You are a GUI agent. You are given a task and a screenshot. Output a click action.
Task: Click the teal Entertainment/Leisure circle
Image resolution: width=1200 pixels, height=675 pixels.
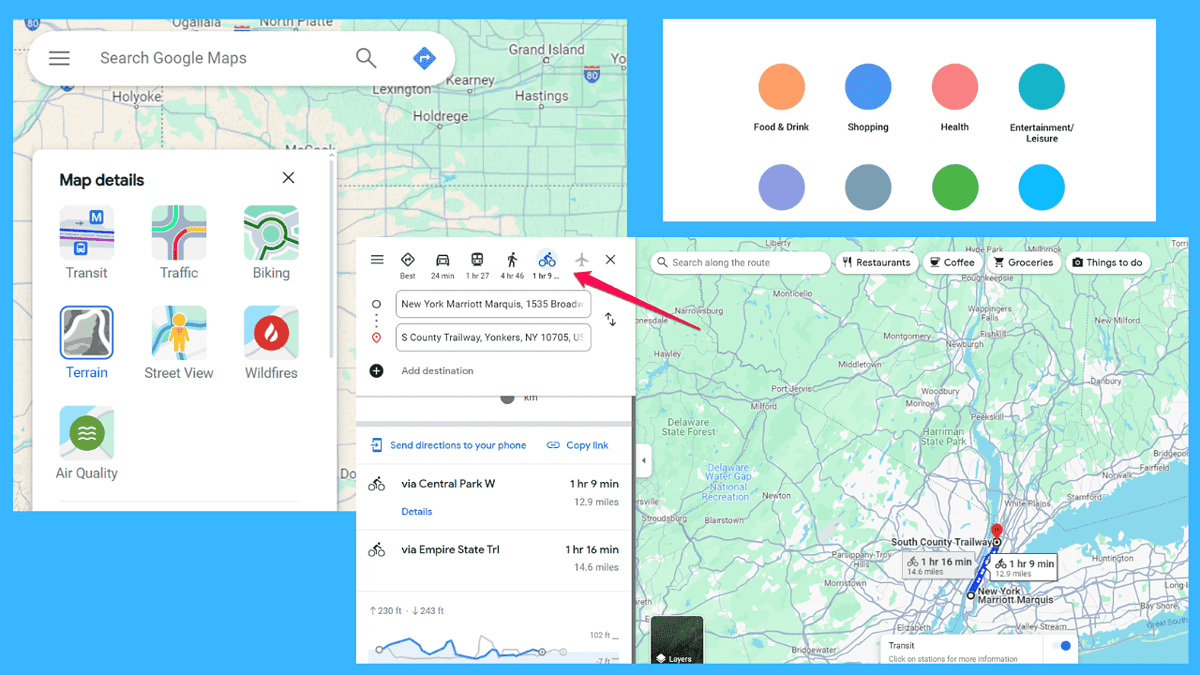click(x=1042, y=88)
